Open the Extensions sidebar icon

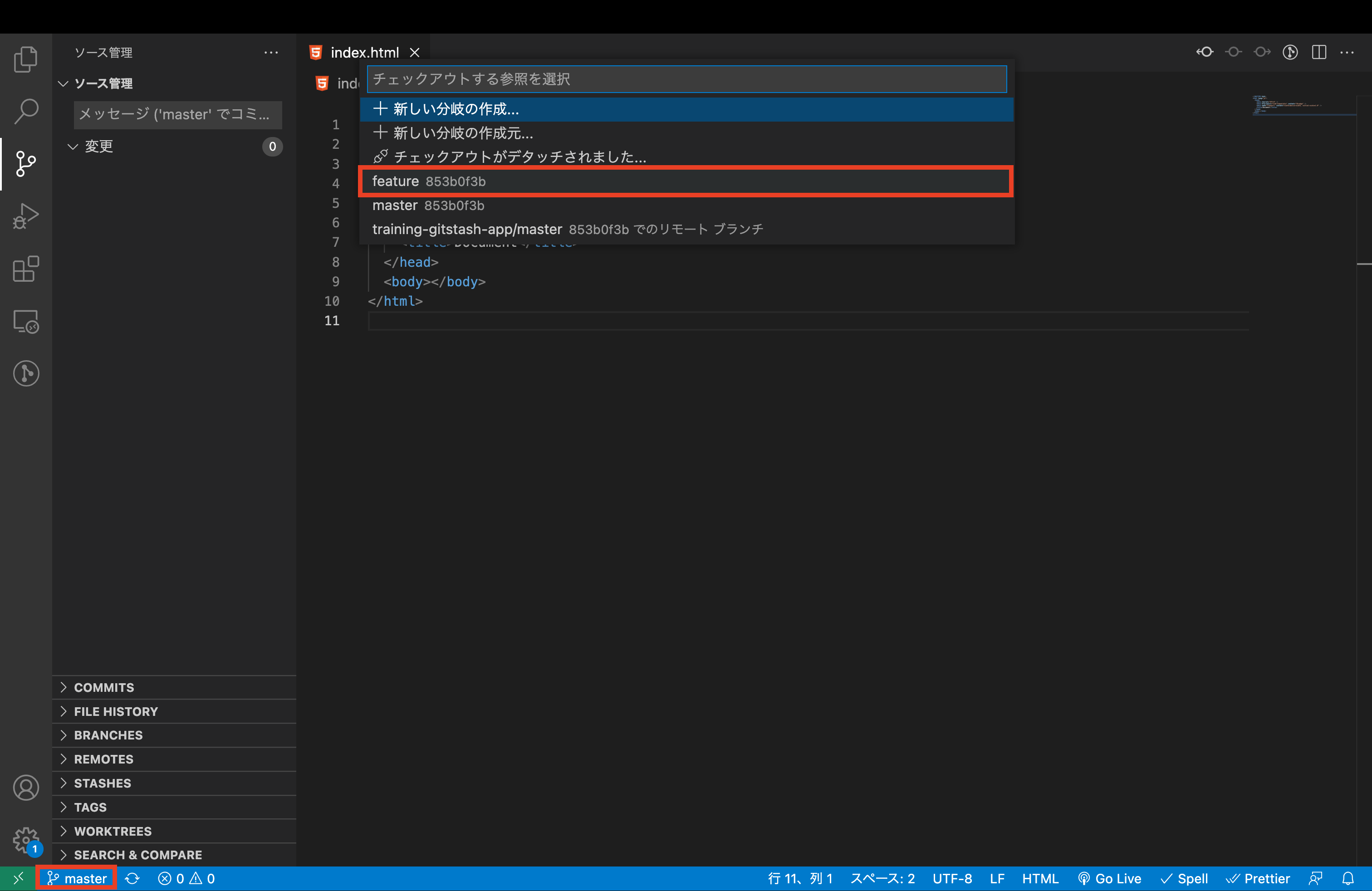pos(25,269)
